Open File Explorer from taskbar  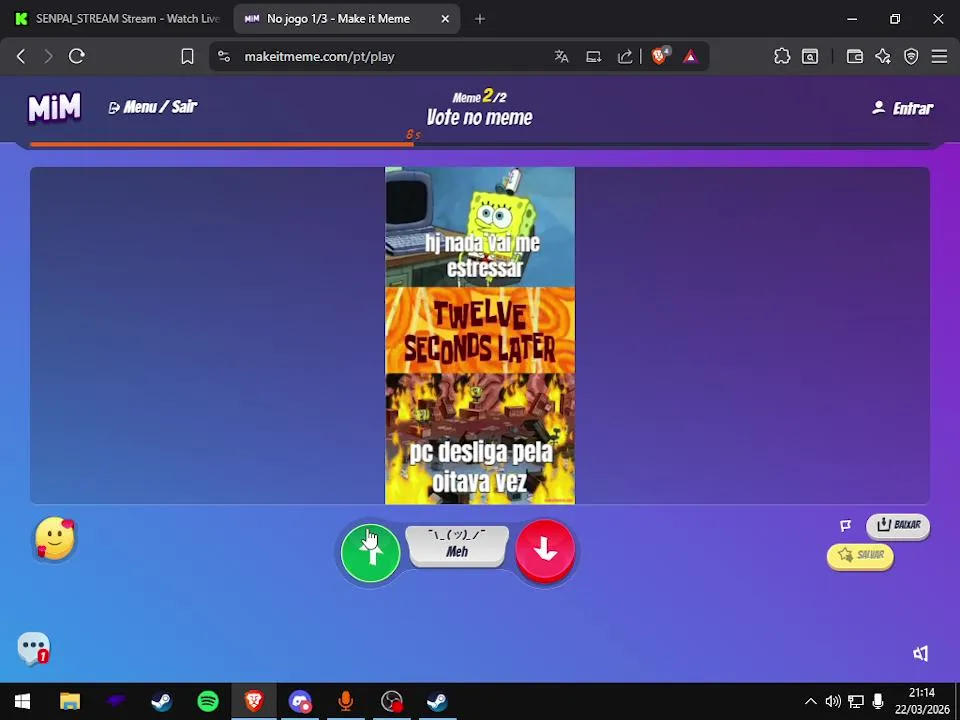pyautogui.click(x=70, y=701)
